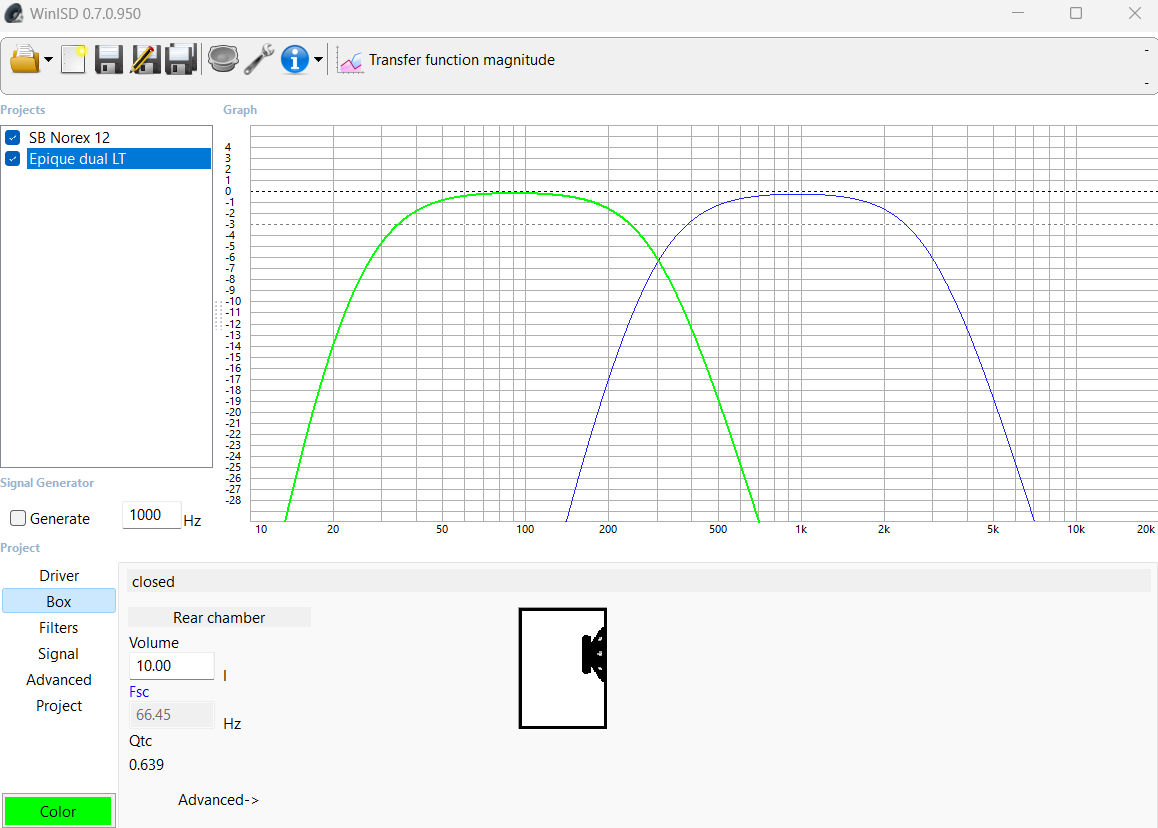Viewport: 1158px width, 828px height.
Task: Click the WinISD title bar app icon
Action: tap(13, 13)
